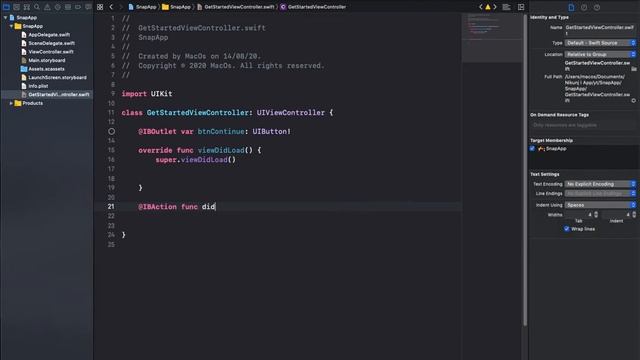Open the Location dropdown Relative to Group
Screen dimensions: 640x360
(600, 54)
